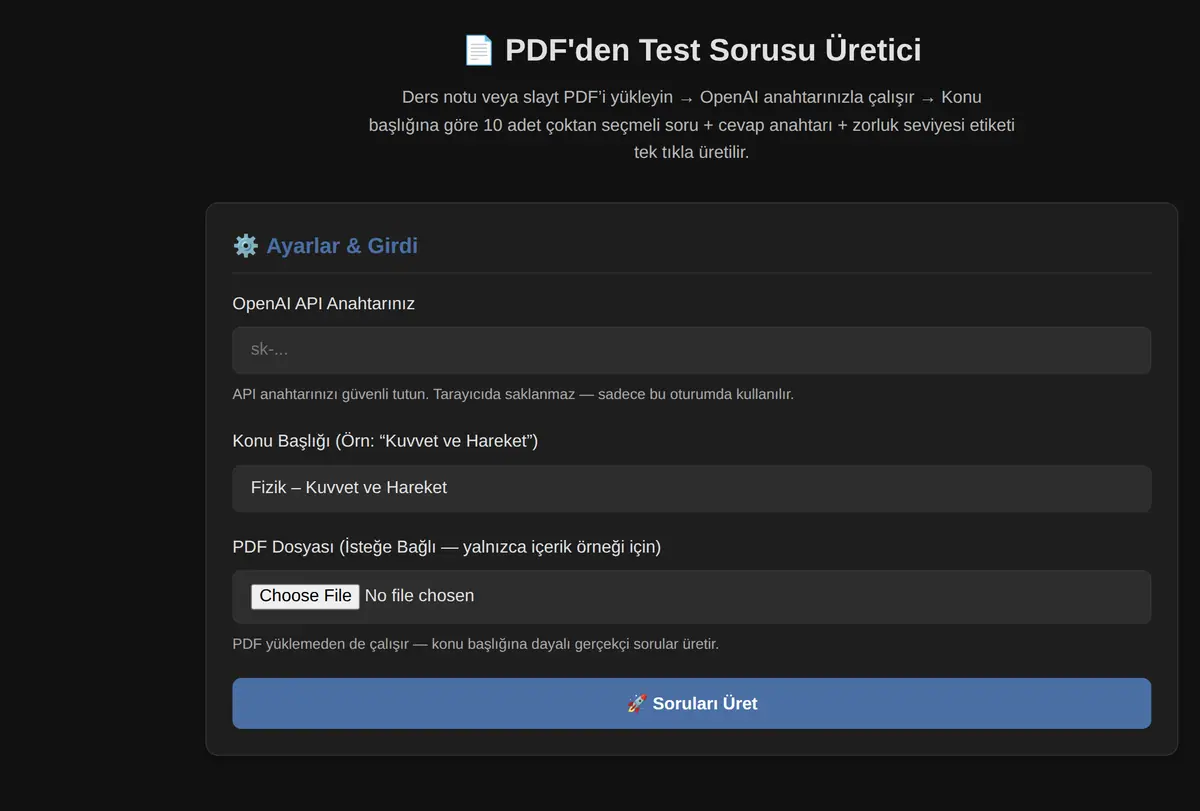Click the 'Konu Başlığı (Örn:' label
Viewport: 1200px width, 811px height.
click(385, 441)
